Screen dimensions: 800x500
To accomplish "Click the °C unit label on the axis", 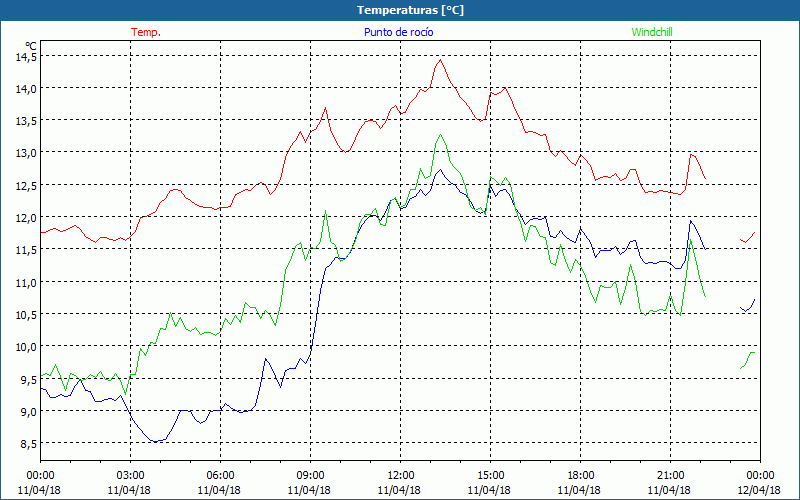I will [31, 46].
